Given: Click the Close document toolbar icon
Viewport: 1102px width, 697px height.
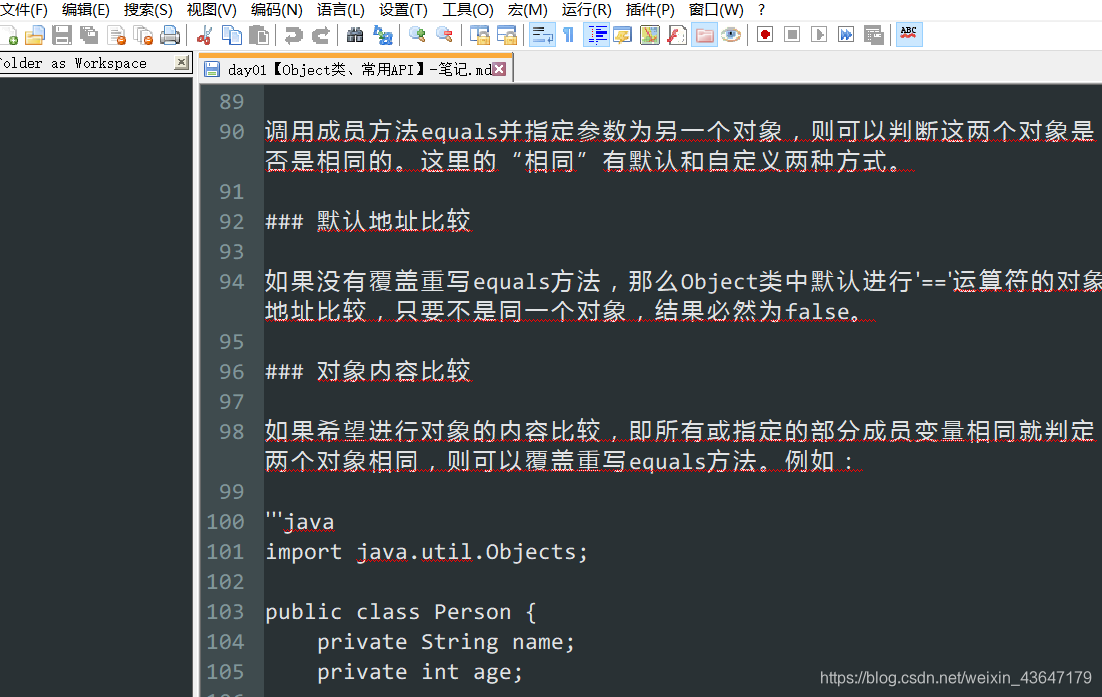Looking at the screenshot, I should [x=116, y=34].
